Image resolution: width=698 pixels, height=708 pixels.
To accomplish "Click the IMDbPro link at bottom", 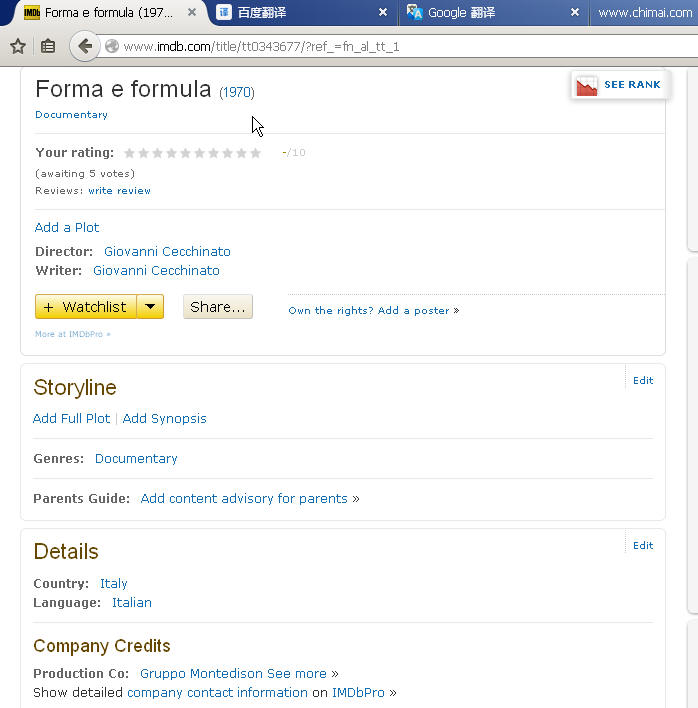I will 358,693.
